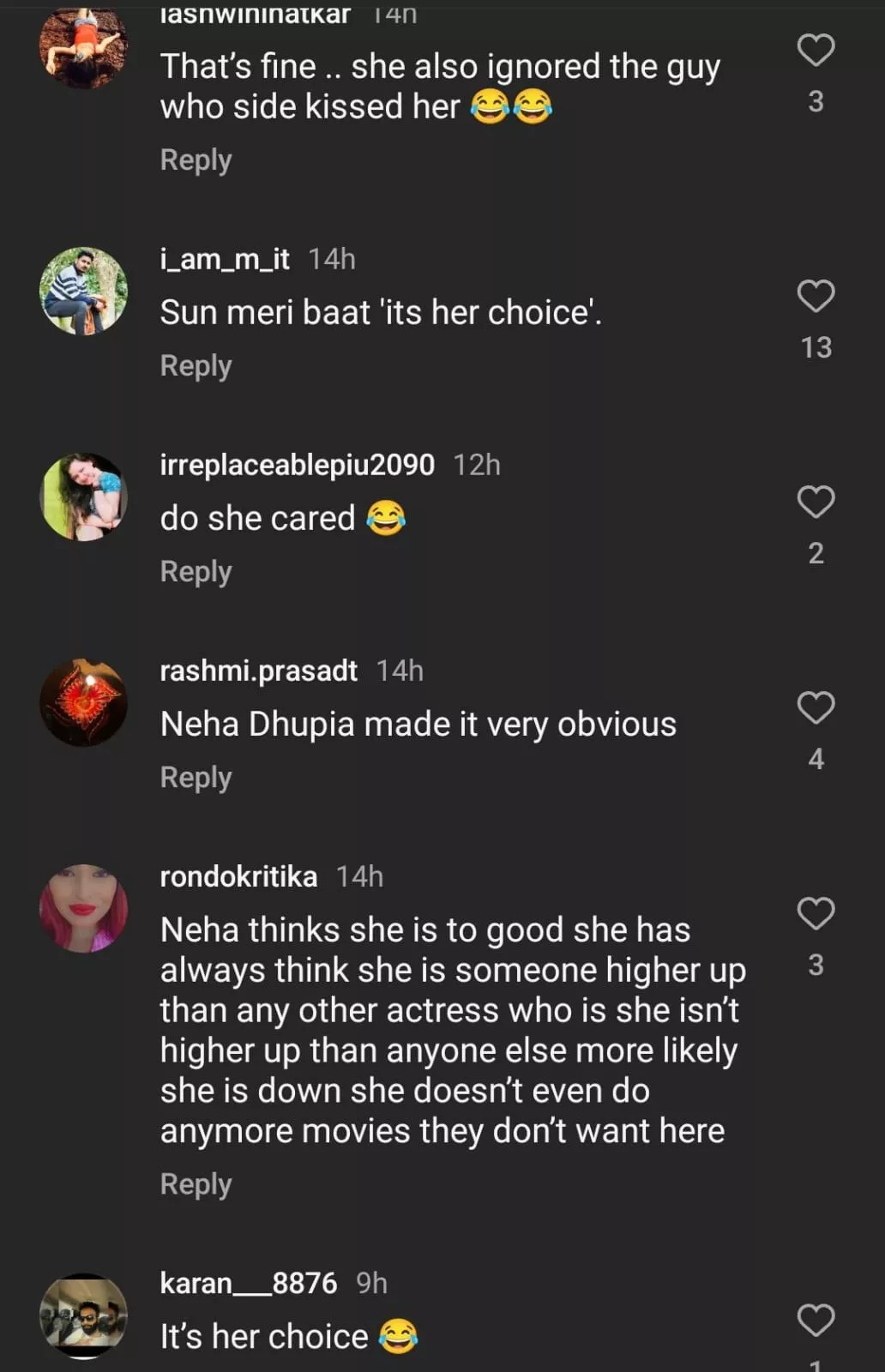
Task: Like i_am_m_it's comment
Action: tap(816, 296)
